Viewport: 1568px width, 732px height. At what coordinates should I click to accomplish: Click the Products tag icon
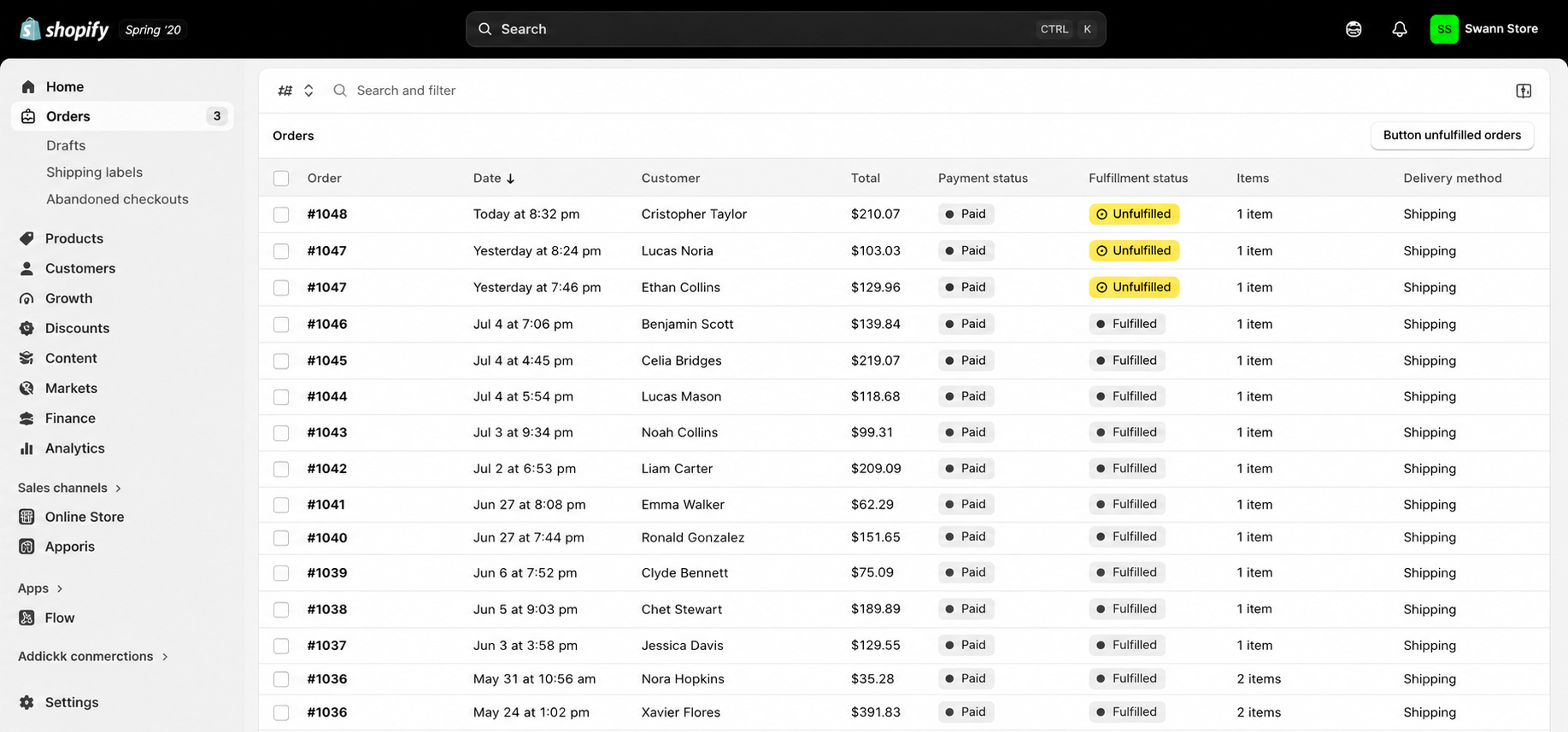point(27,238)
